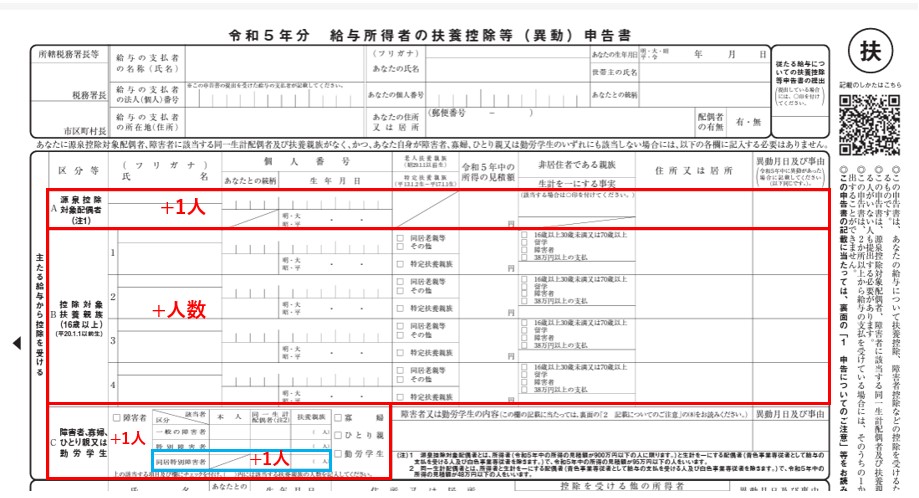Click the 生計を一にする事実 header
Image resolution: width=919 pixels, height=498 pixels.
point(577,183)
